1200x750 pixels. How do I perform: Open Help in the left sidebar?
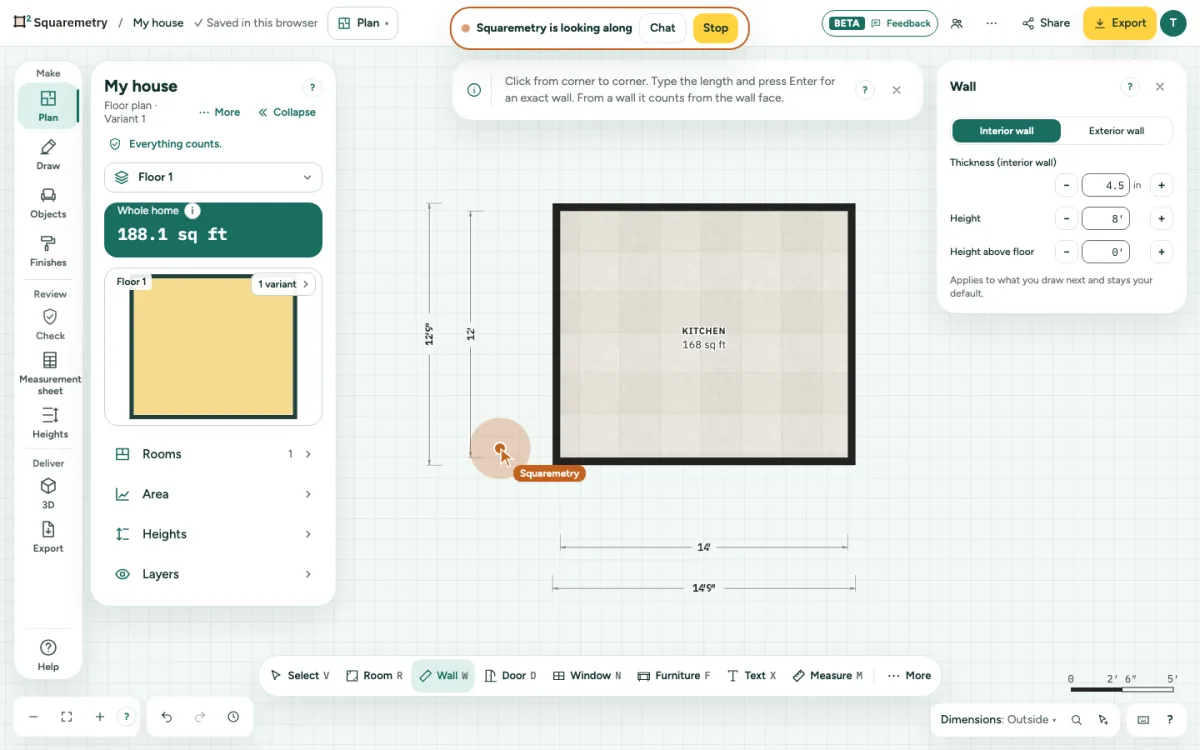48,655
